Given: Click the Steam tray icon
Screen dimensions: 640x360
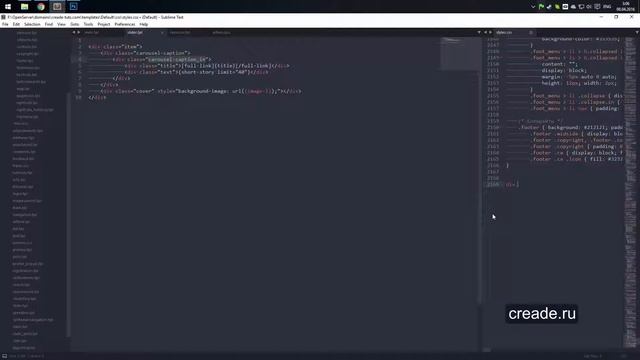Looking at the screenshot, I should [549, 7].
